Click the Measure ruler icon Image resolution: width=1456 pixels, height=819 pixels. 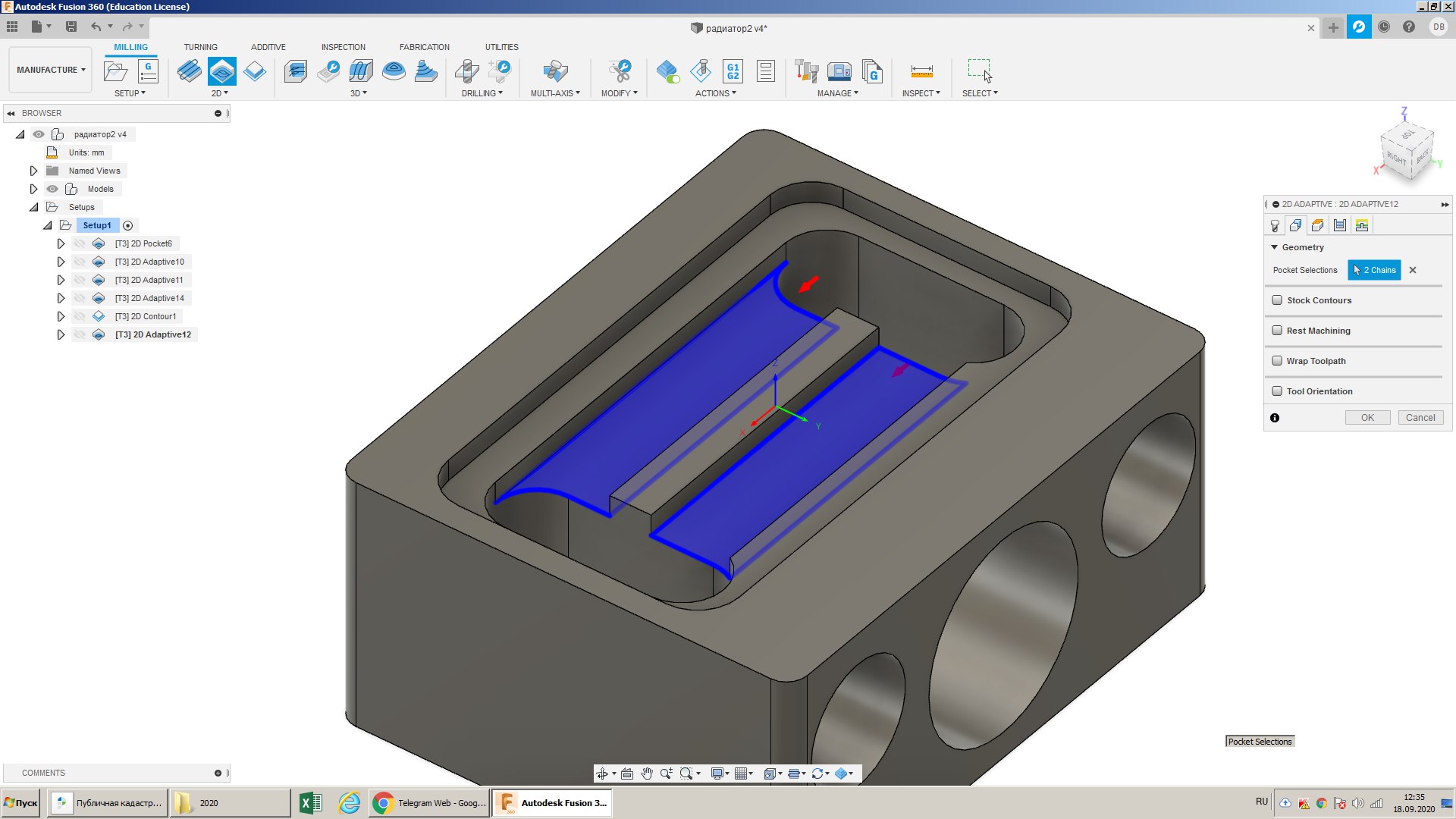coord(921,71)
